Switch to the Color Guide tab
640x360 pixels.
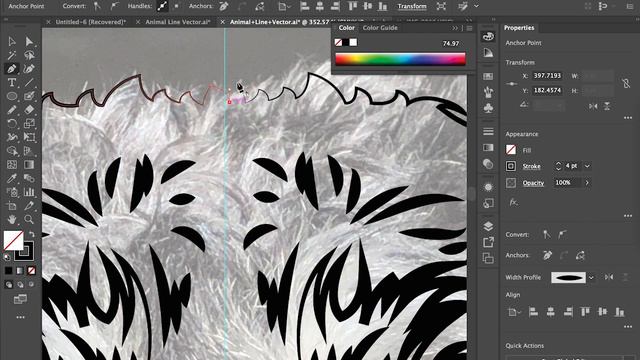tap(380, 28)
